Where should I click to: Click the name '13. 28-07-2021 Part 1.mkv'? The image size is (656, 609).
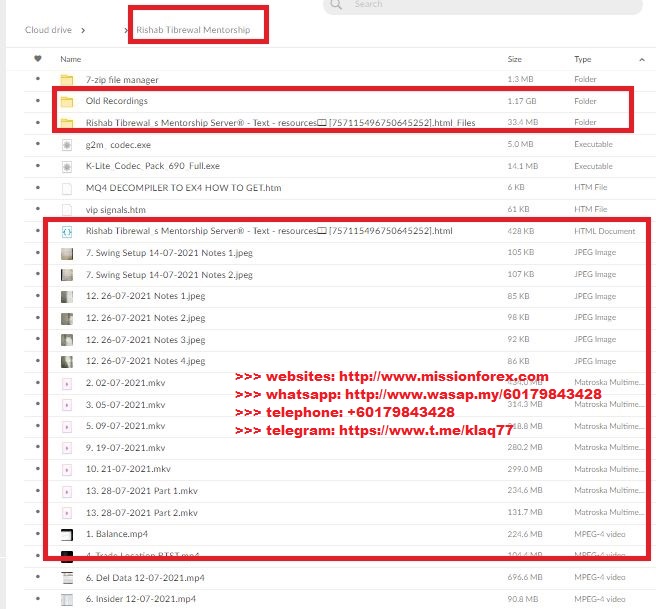click(x=142, y=491)
